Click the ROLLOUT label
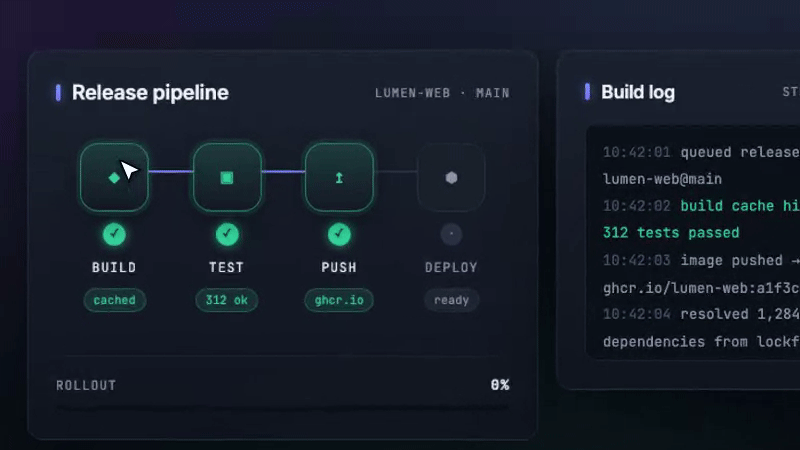Screen dimensions: 800x450 pyautogui.click(x=86, y=385)
